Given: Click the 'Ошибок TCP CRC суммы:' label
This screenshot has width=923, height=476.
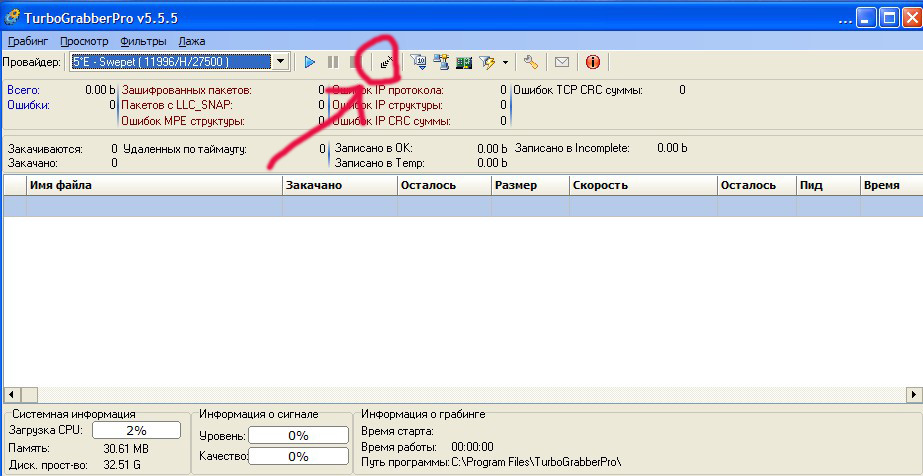Looking at the screenshot, I should [x=578, y=90].
